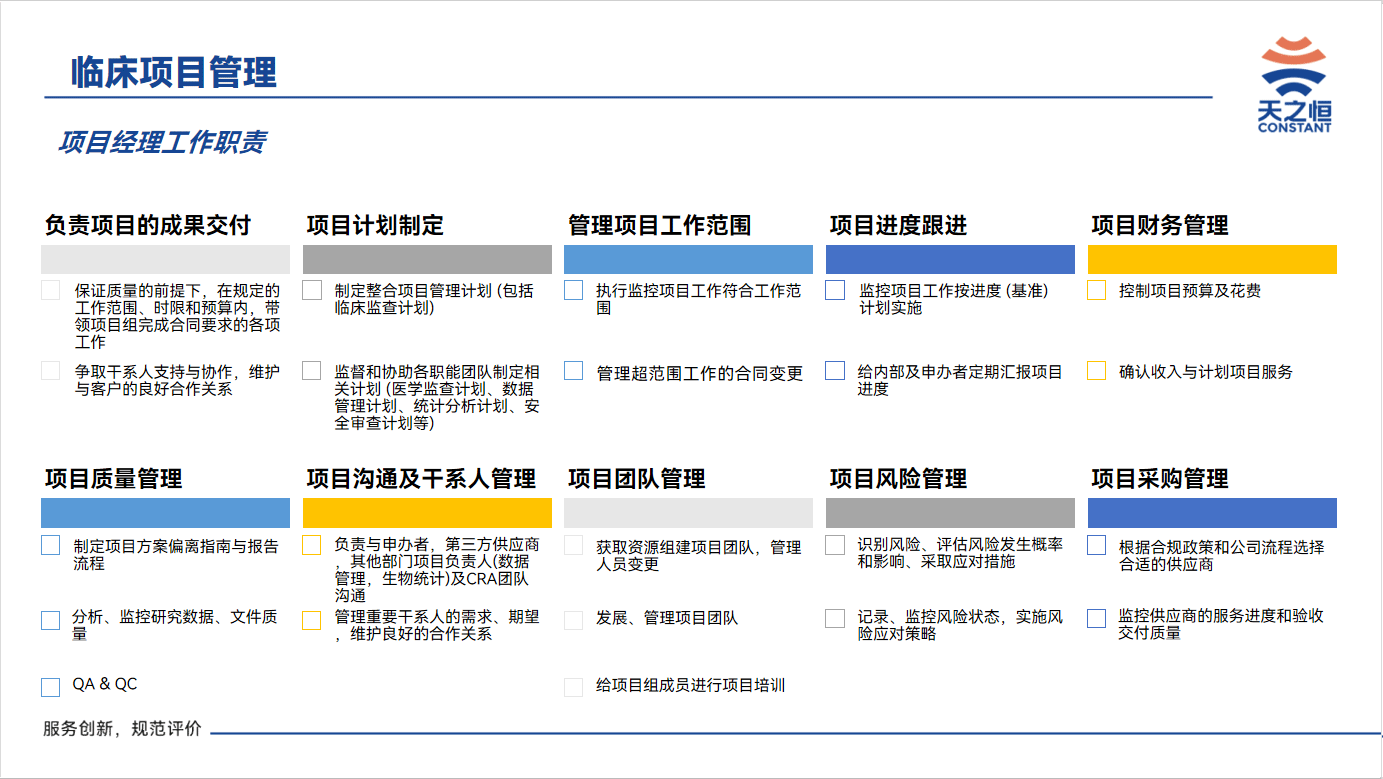
Task: Toggle checkbox for 识别风险、评估风险
Action: pos(835,545)
